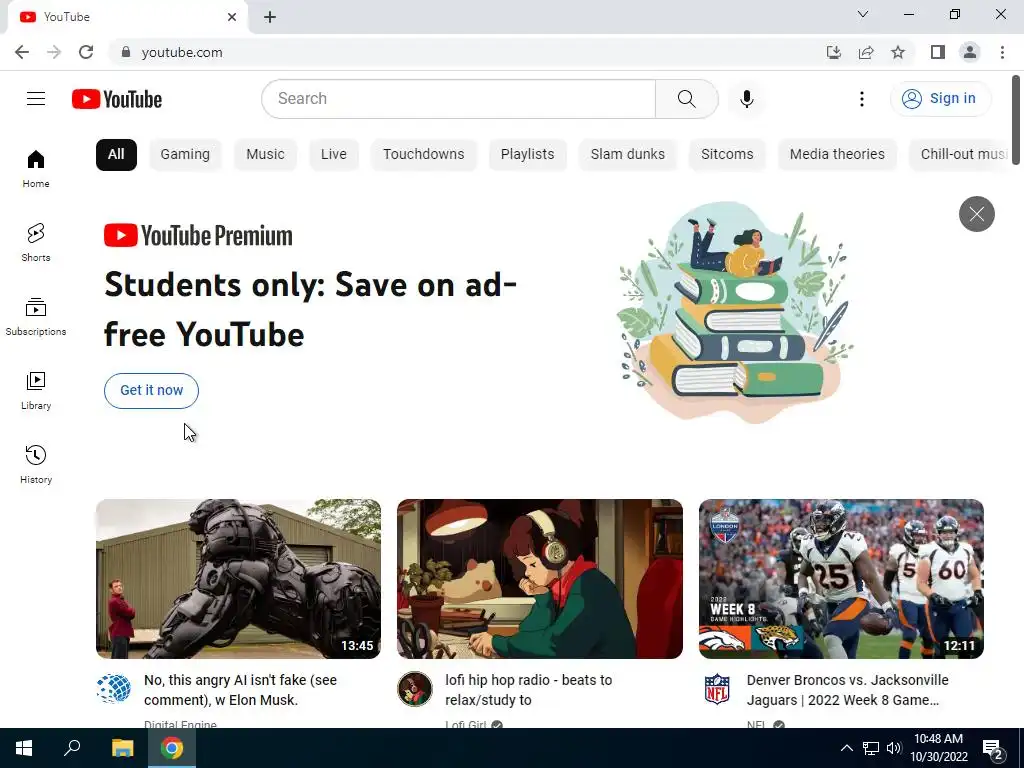Open History from the sidebar
Screen dimensions: 1024x768
click(36, 464)
